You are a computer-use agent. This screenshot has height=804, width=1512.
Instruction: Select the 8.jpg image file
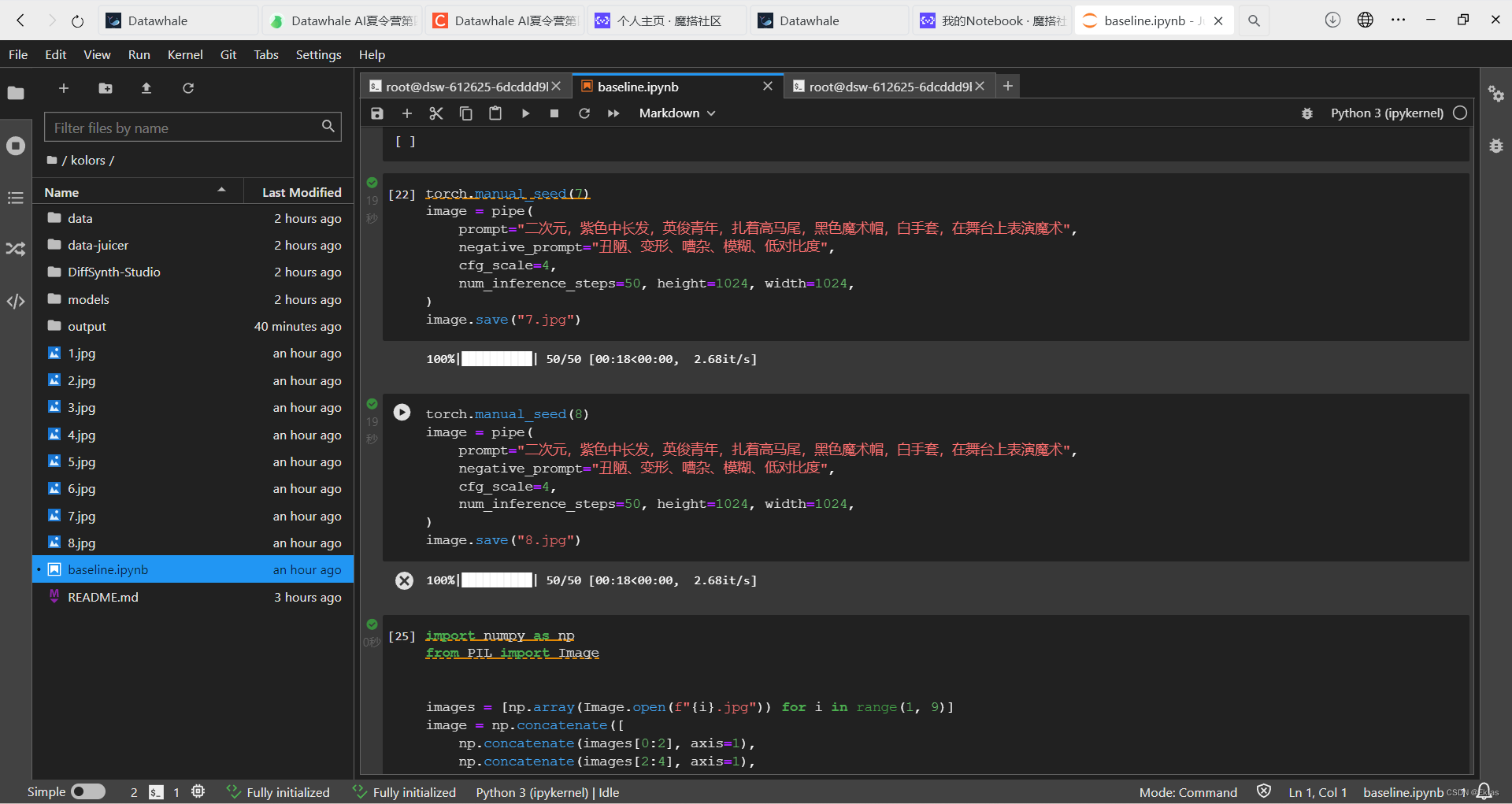(193, 543)
